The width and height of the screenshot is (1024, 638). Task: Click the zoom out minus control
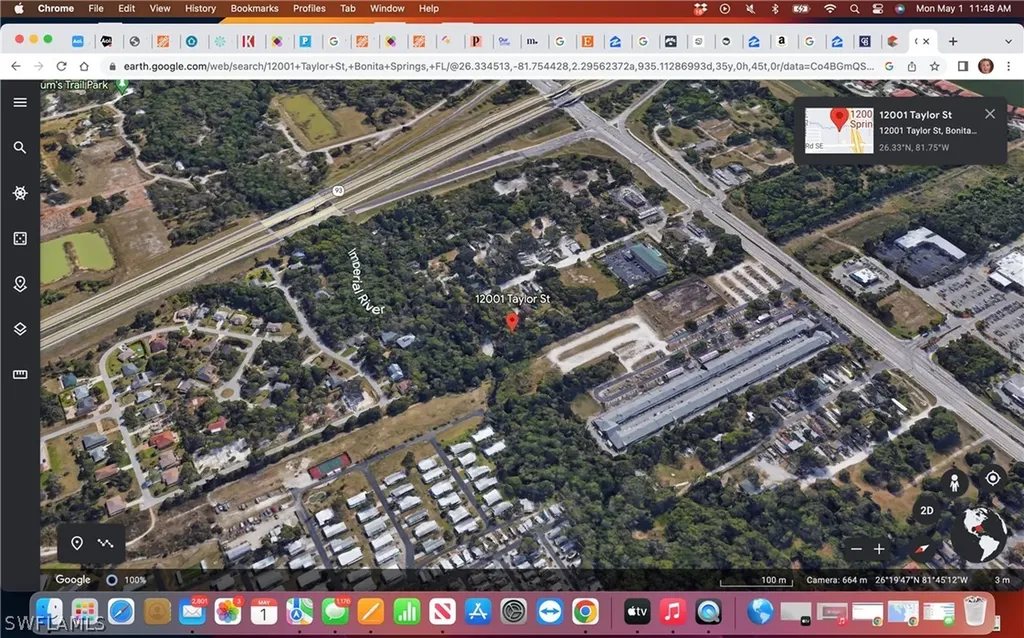(x=856, y=548)
